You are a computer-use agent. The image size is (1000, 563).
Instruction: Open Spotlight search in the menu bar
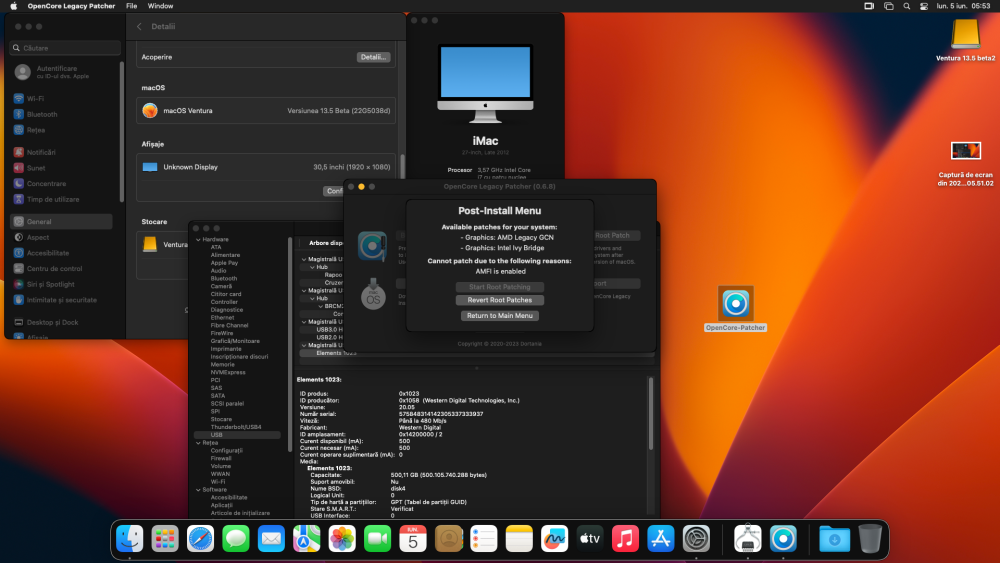pyautogui.click(x=906, y=6)
